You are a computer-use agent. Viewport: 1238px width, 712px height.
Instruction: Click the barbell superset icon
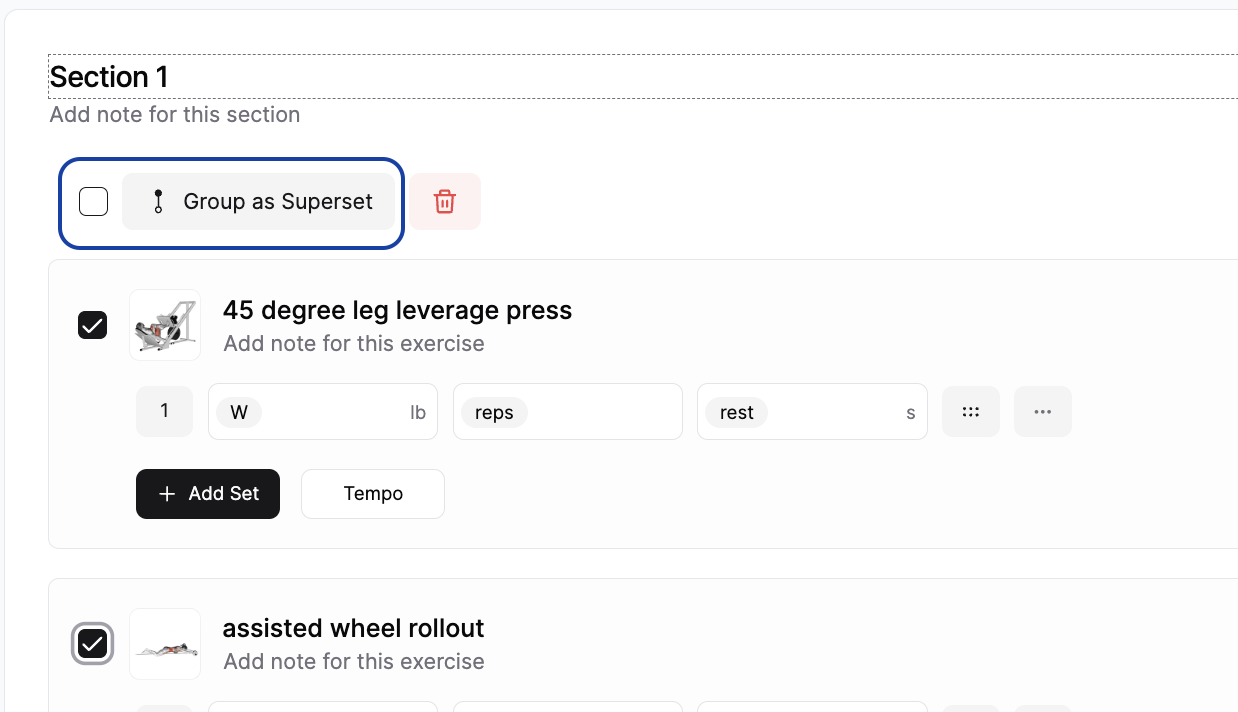[157, 201]
